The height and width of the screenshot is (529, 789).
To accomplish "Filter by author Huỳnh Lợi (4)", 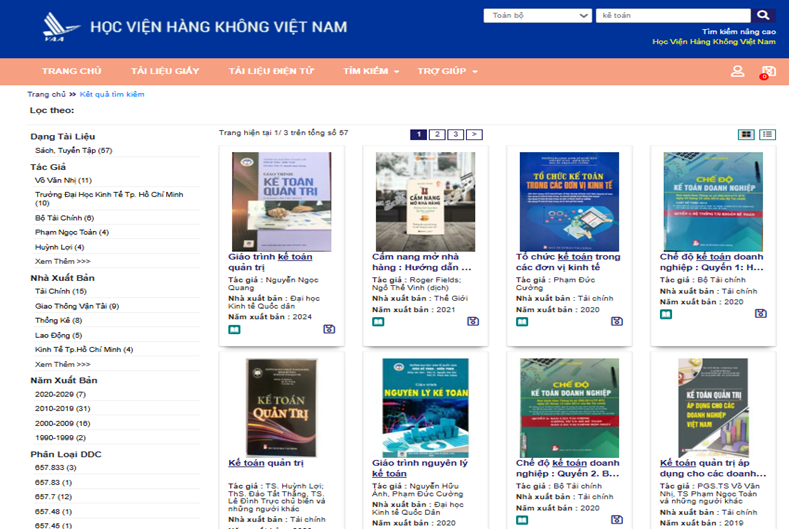I will tap(59, 247).
